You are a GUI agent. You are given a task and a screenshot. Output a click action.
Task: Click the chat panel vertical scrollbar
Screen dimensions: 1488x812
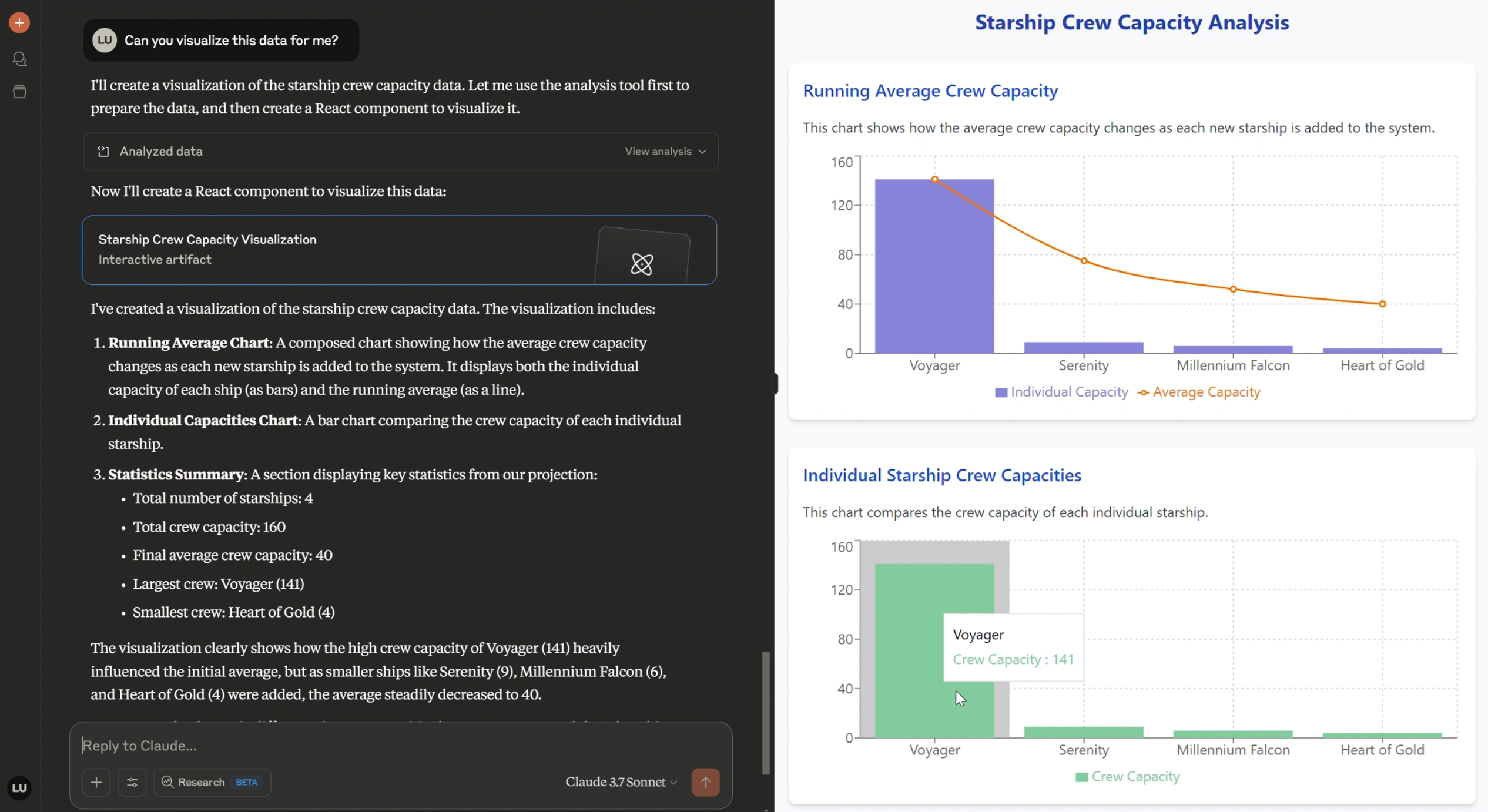click(x=766, y=712)
